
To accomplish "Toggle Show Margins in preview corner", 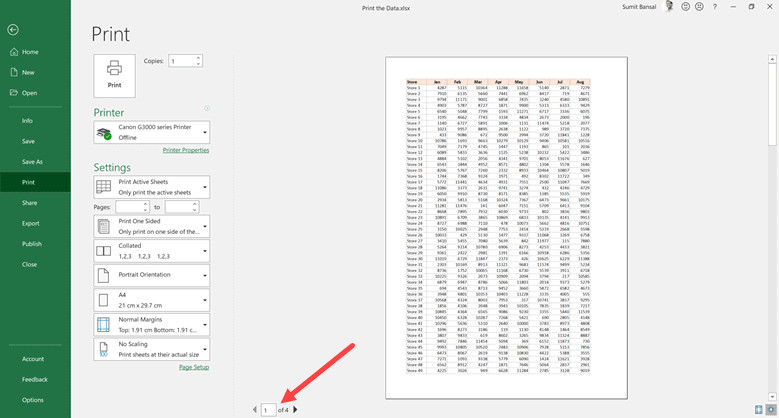I will [760, 410].
